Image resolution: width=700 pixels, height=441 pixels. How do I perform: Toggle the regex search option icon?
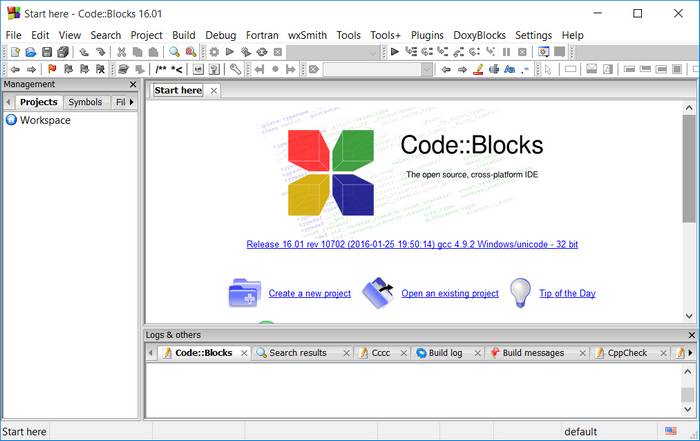click(525, 69)
